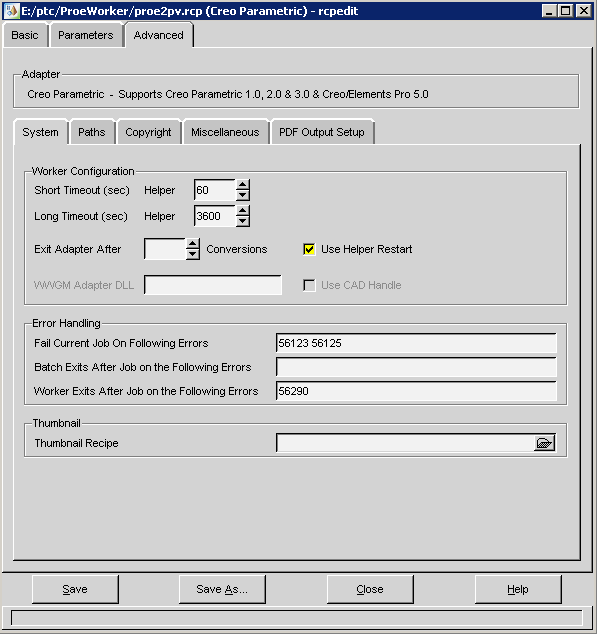
Task: Click the Save button
Action: (75, 589)
